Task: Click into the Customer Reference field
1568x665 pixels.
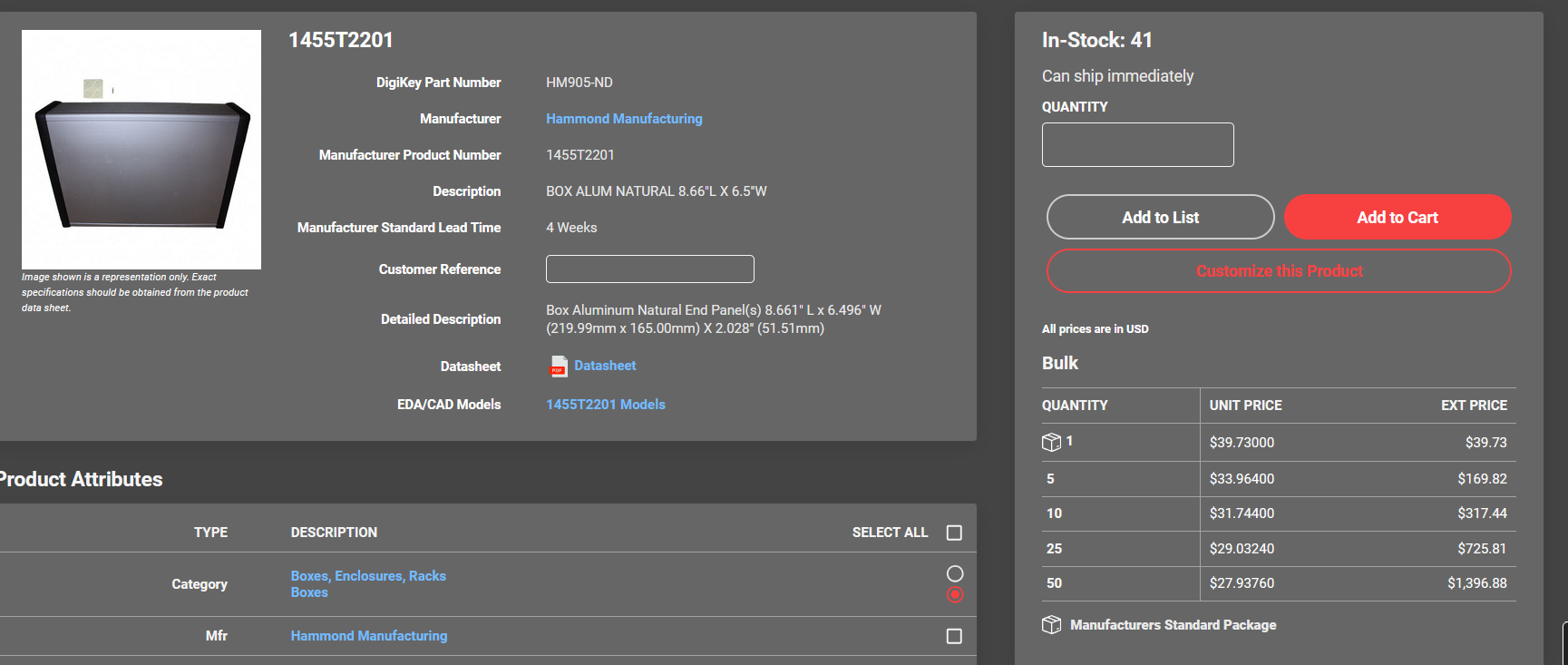Action: tap(649, 269)
